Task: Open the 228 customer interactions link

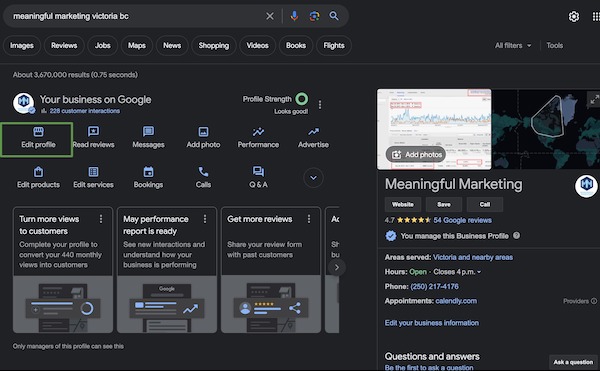Action: point(85,111)
